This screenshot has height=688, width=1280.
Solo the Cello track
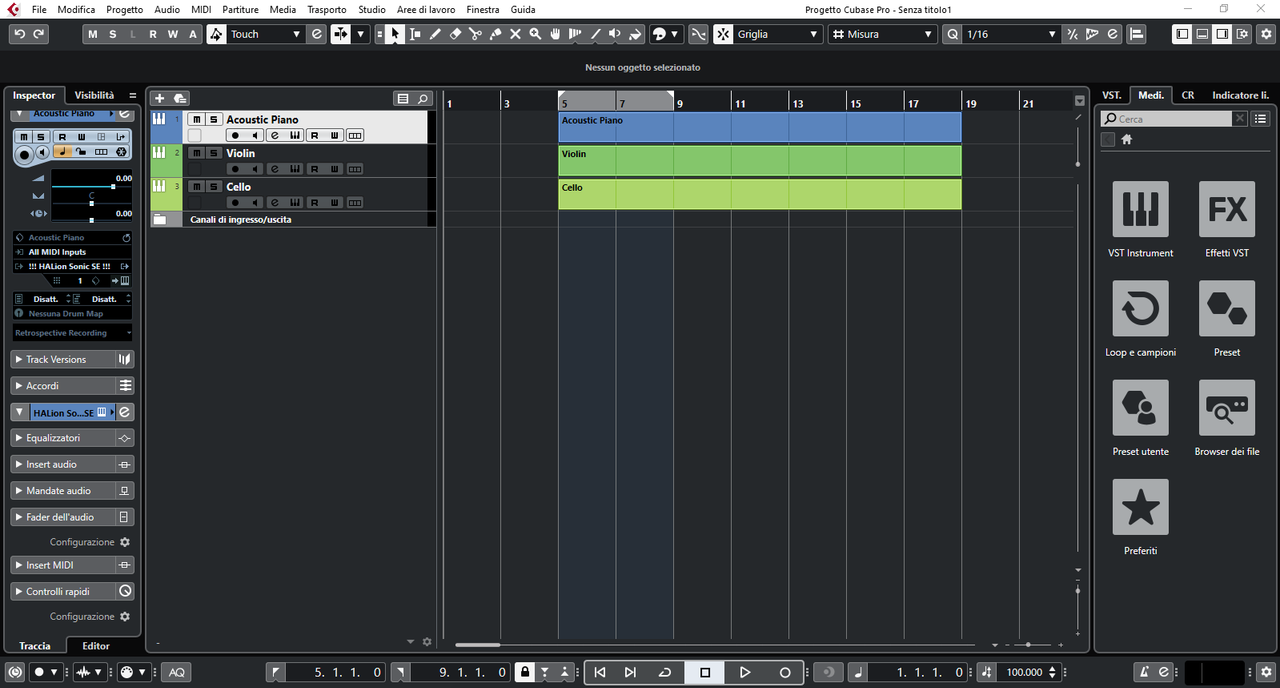pyautogui.click(x=213, y=187)
